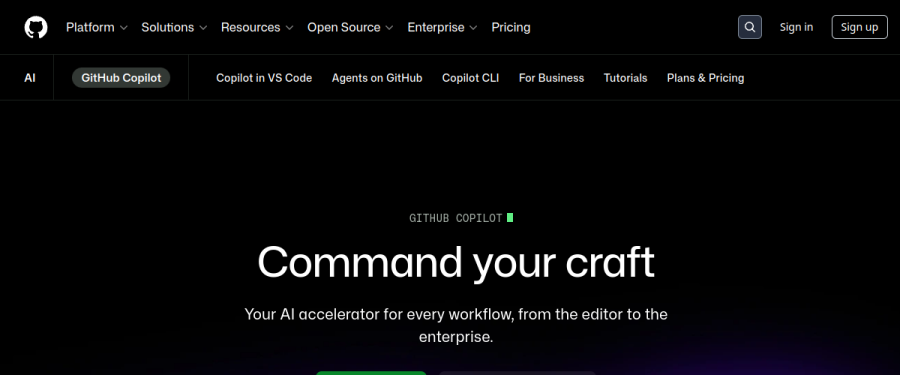900x375 pixels.
Task: Open the Tutorials page
Action: (x=626, y=78)
